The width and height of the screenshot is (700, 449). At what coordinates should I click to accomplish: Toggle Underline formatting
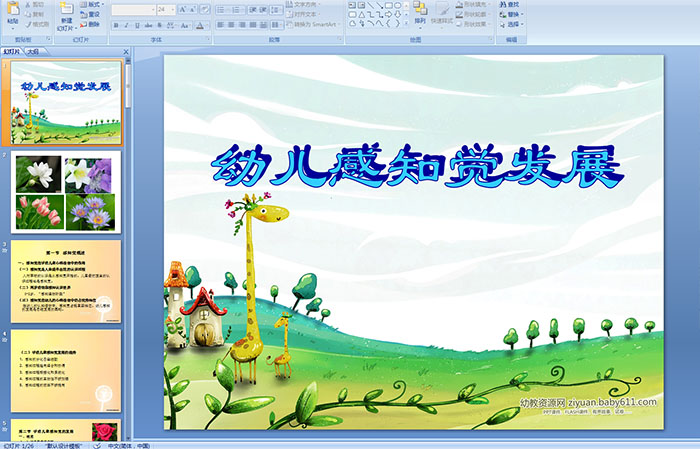(137, 25)
